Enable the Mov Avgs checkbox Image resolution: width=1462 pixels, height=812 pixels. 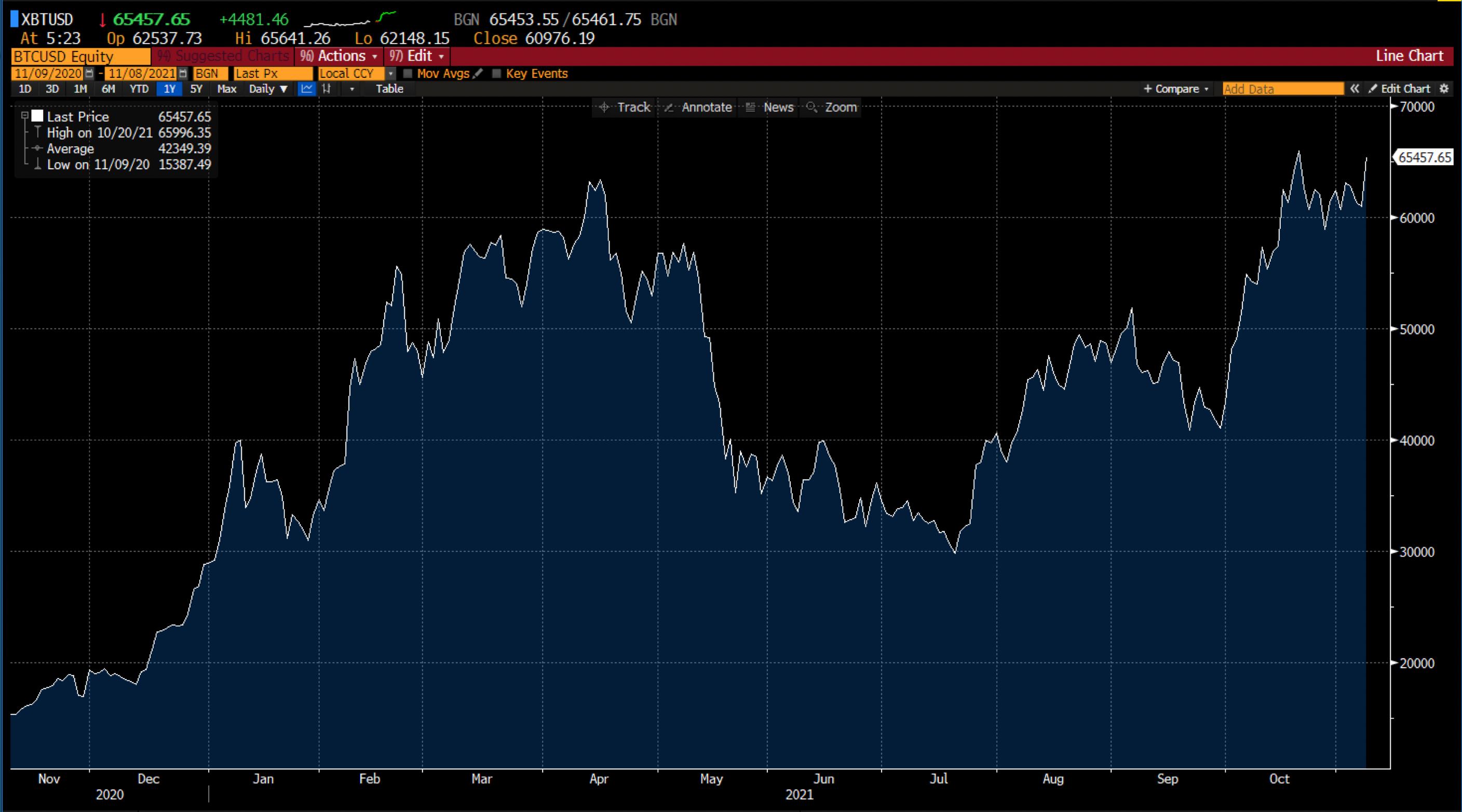(408, 74)
